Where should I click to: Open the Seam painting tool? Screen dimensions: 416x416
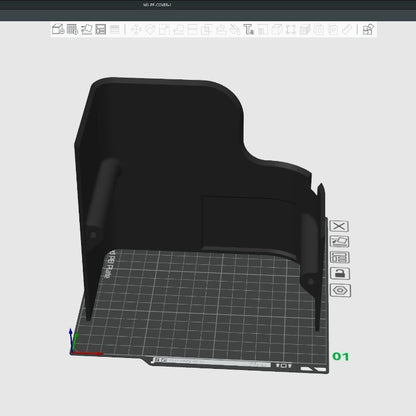click(234, 29)
